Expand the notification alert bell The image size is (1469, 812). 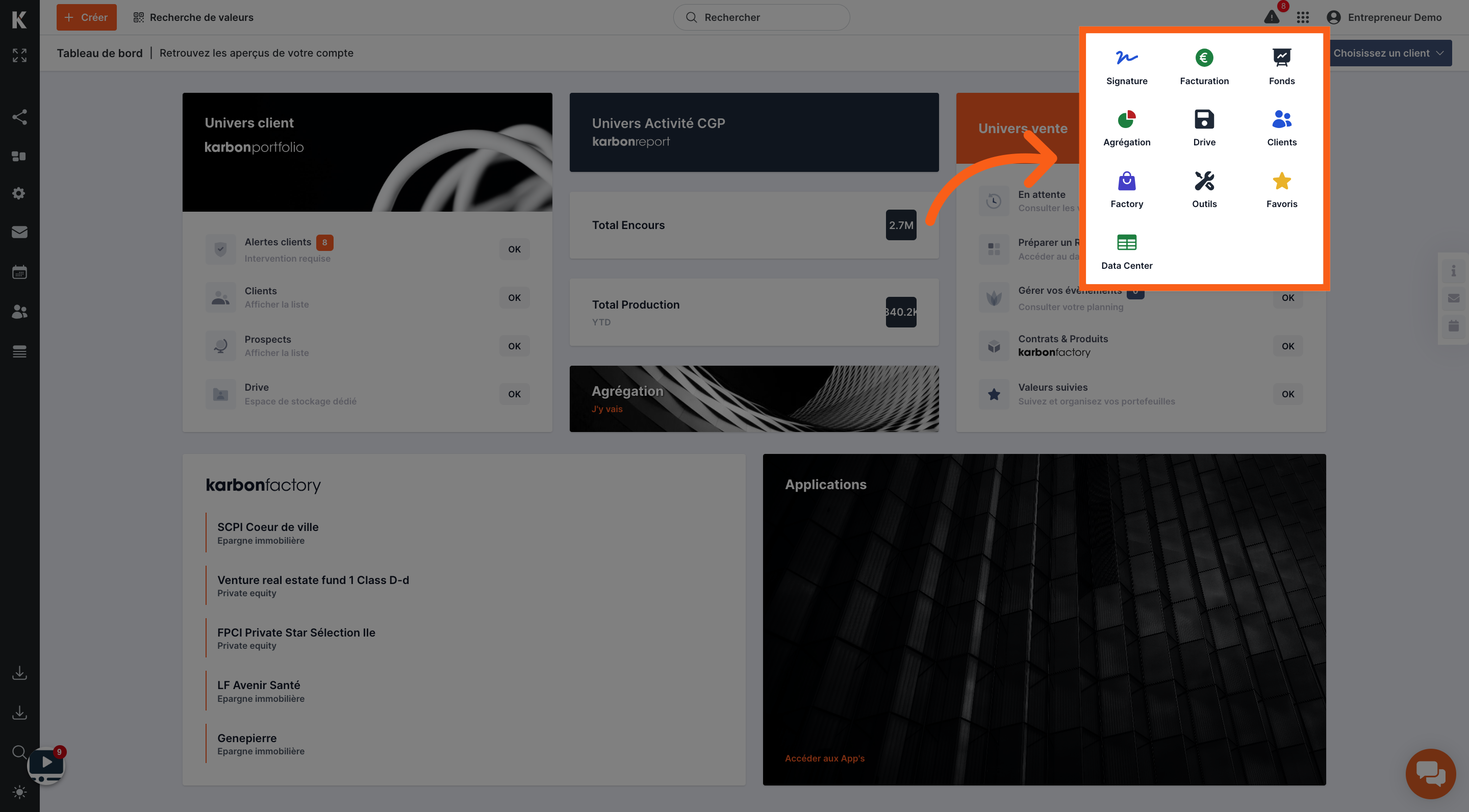point(1270,17)
